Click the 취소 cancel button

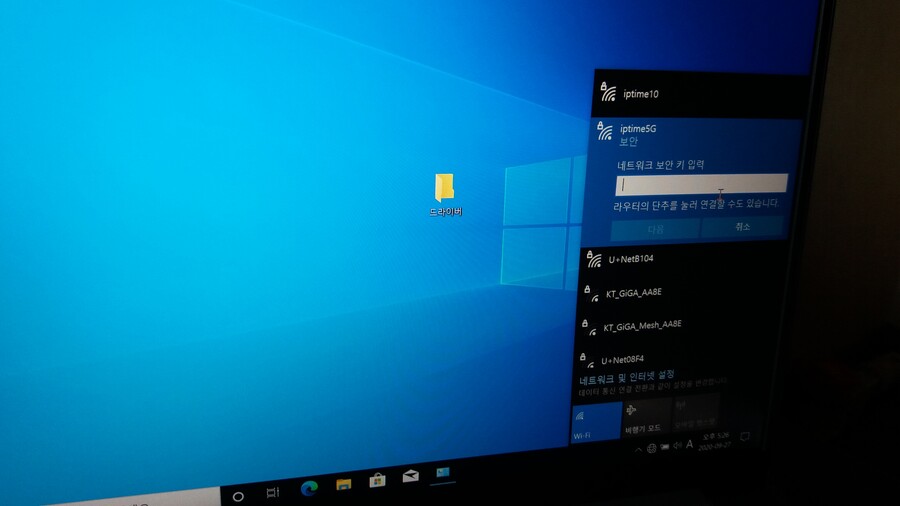point(742,227)
